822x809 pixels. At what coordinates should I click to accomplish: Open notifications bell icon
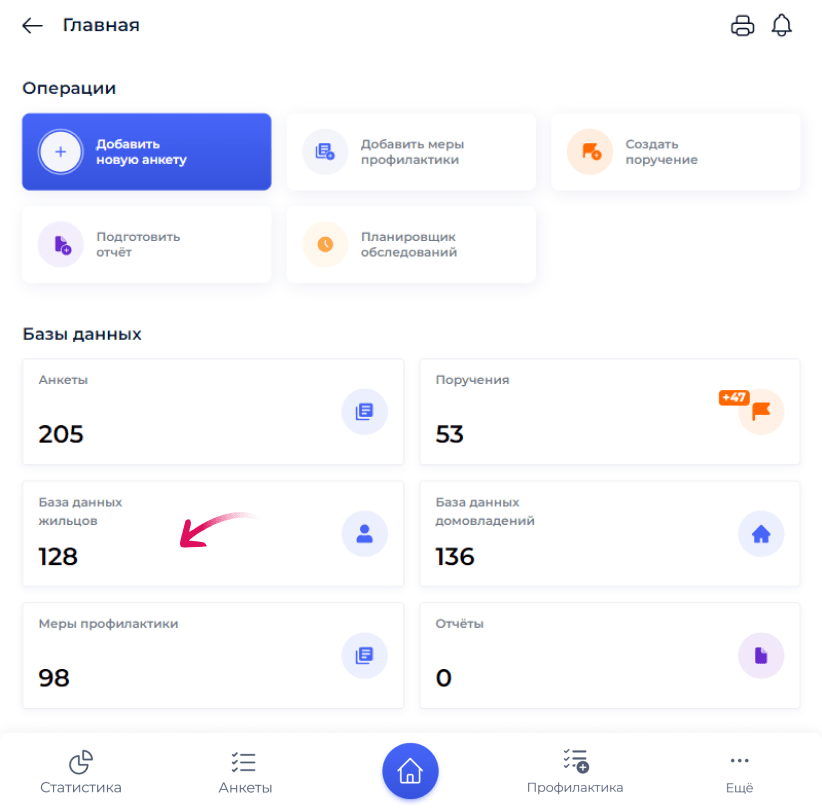[x=781, y=26]
